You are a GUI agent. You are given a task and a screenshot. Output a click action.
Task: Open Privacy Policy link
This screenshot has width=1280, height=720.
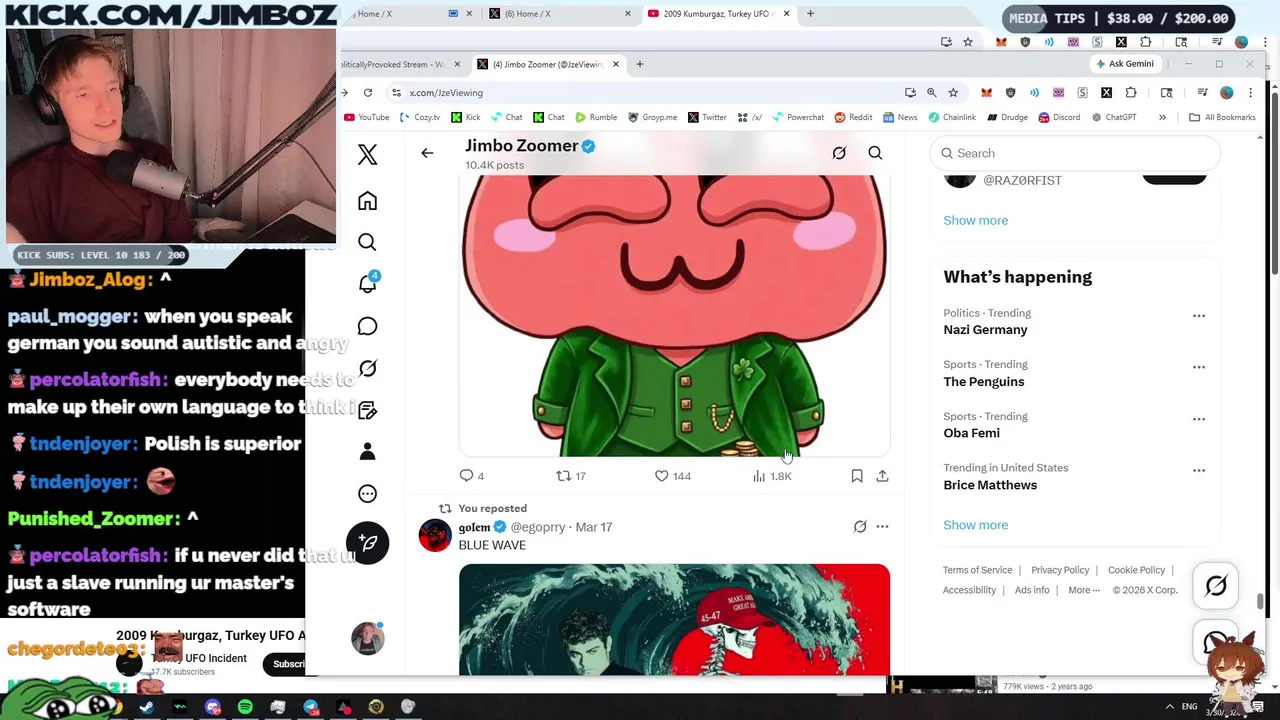coord(1060,570)
